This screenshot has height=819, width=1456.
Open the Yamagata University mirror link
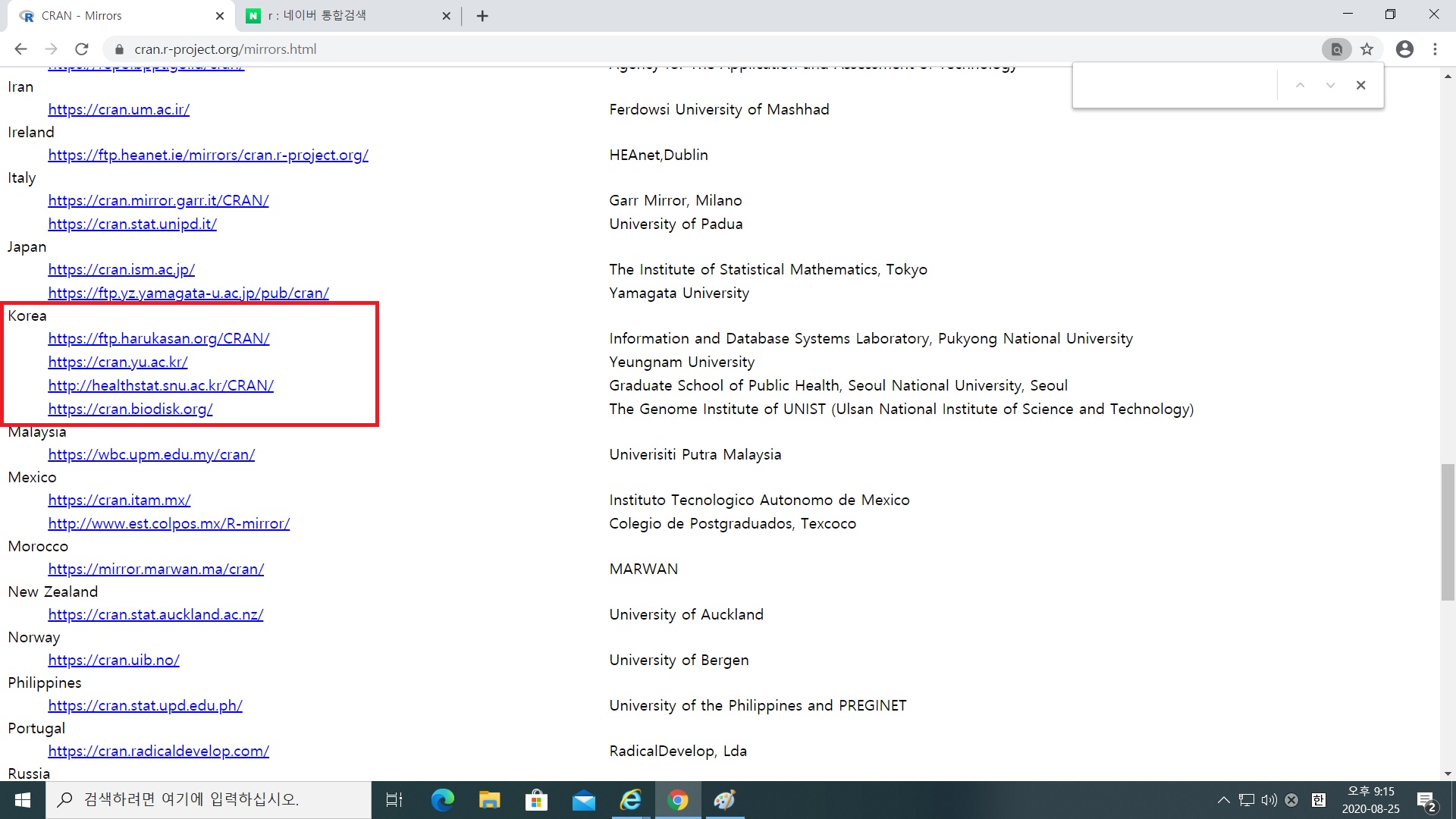click(x=189, y=293)
